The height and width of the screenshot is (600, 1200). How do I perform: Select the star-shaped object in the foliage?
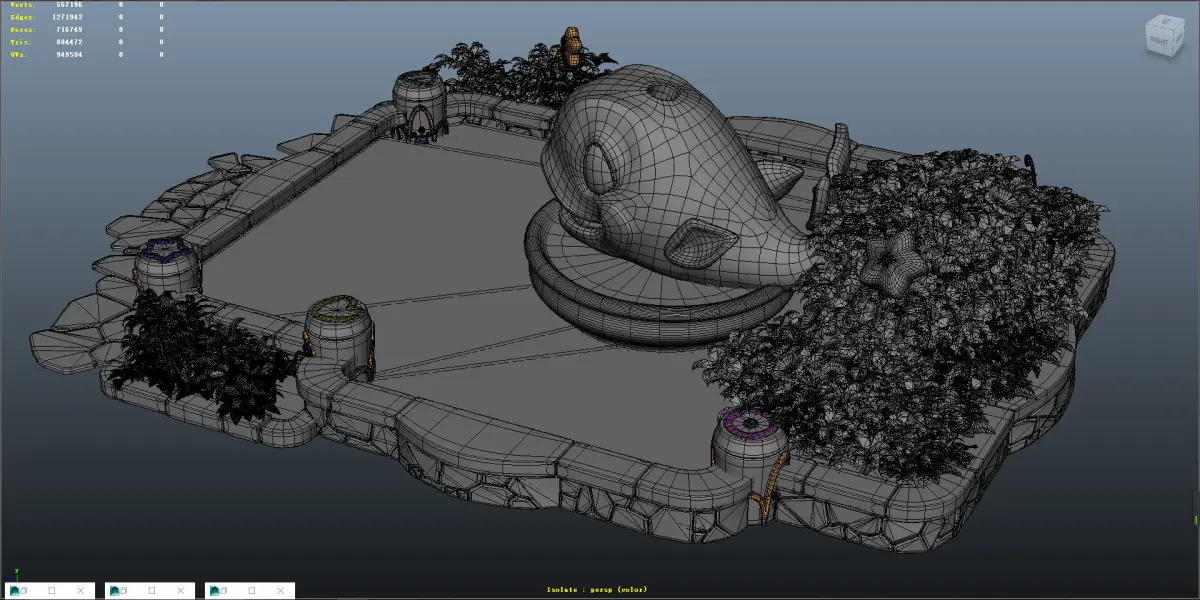pos(891,263)
